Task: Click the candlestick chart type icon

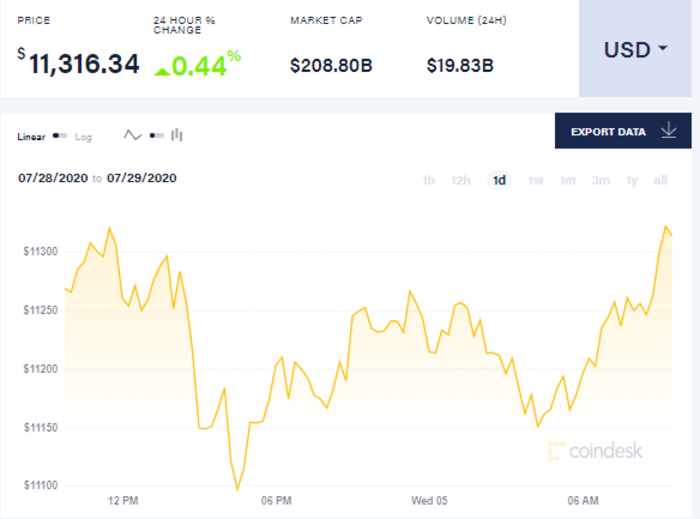Action: pos(177,135)
